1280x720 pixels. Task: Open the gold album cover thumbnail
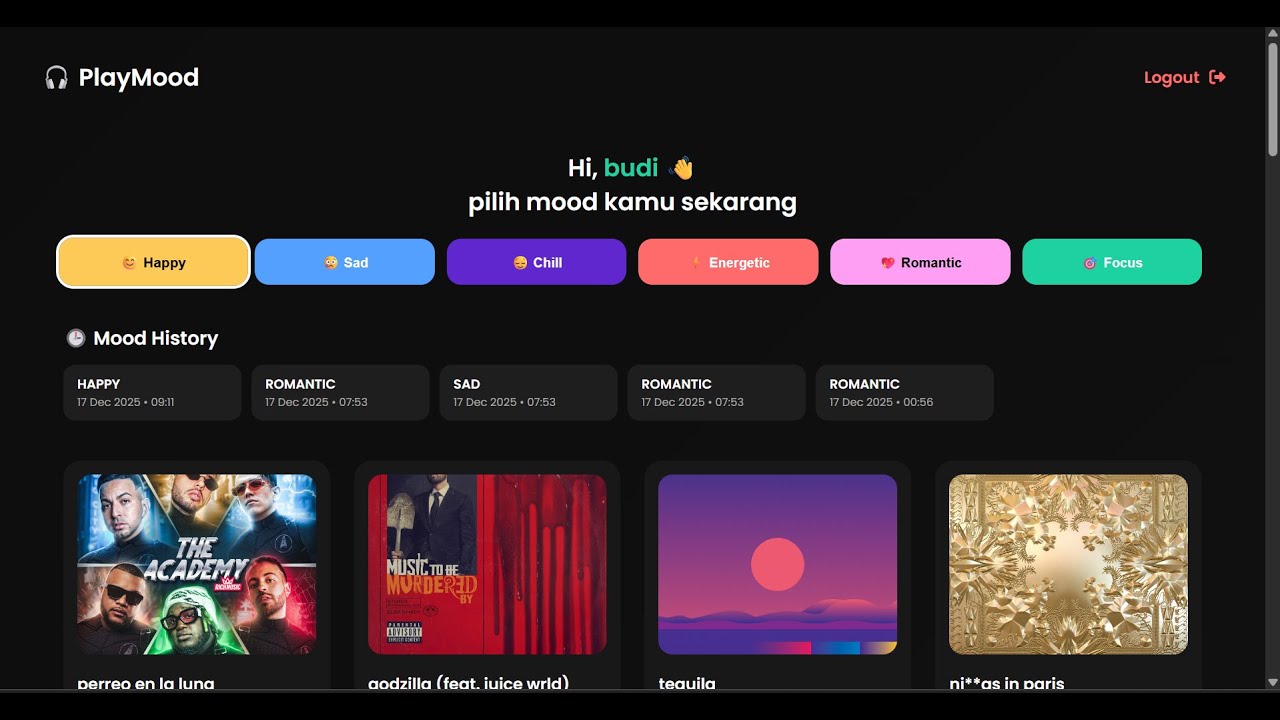1068,564
